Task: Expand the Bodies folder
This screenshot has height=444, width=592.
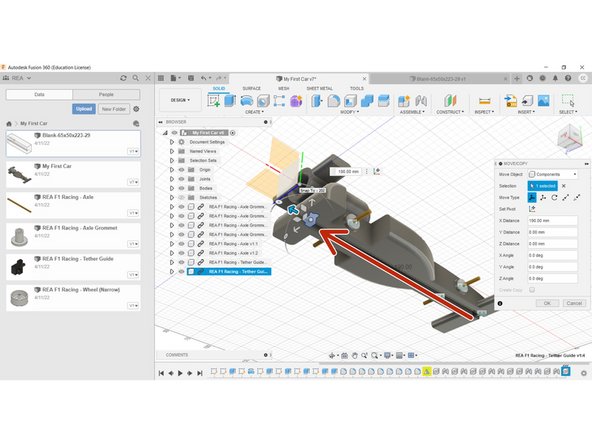Action: coord(172,188)
